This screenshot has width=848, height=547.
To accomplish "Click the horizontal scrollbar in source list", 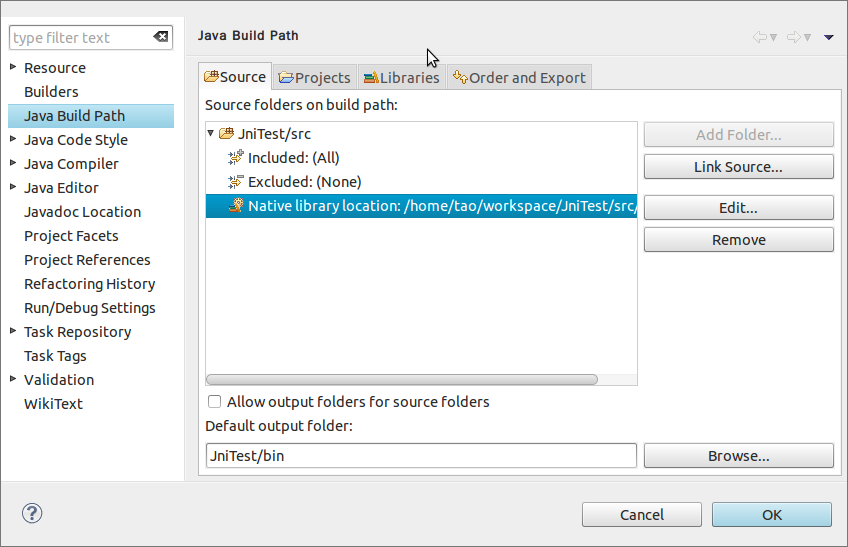I will [402, 380].
